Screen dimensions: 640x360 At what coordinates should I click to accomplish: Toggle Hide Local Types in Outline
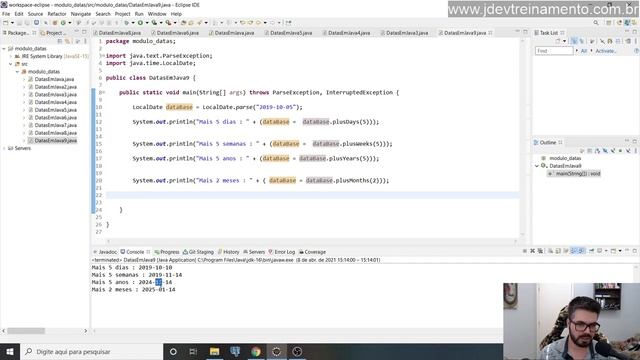628,151
